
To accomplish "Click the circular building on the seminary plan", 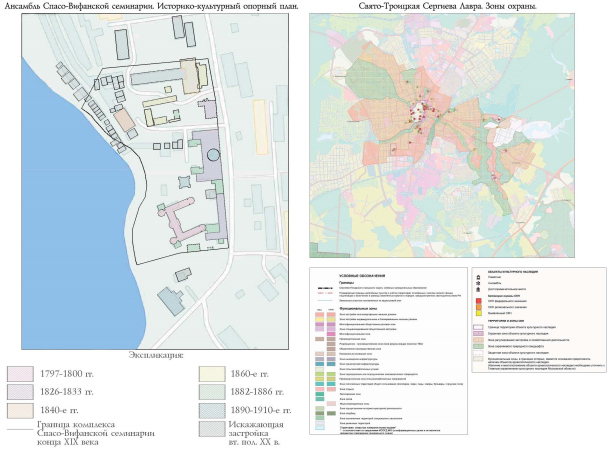I will tap(213, 155).
